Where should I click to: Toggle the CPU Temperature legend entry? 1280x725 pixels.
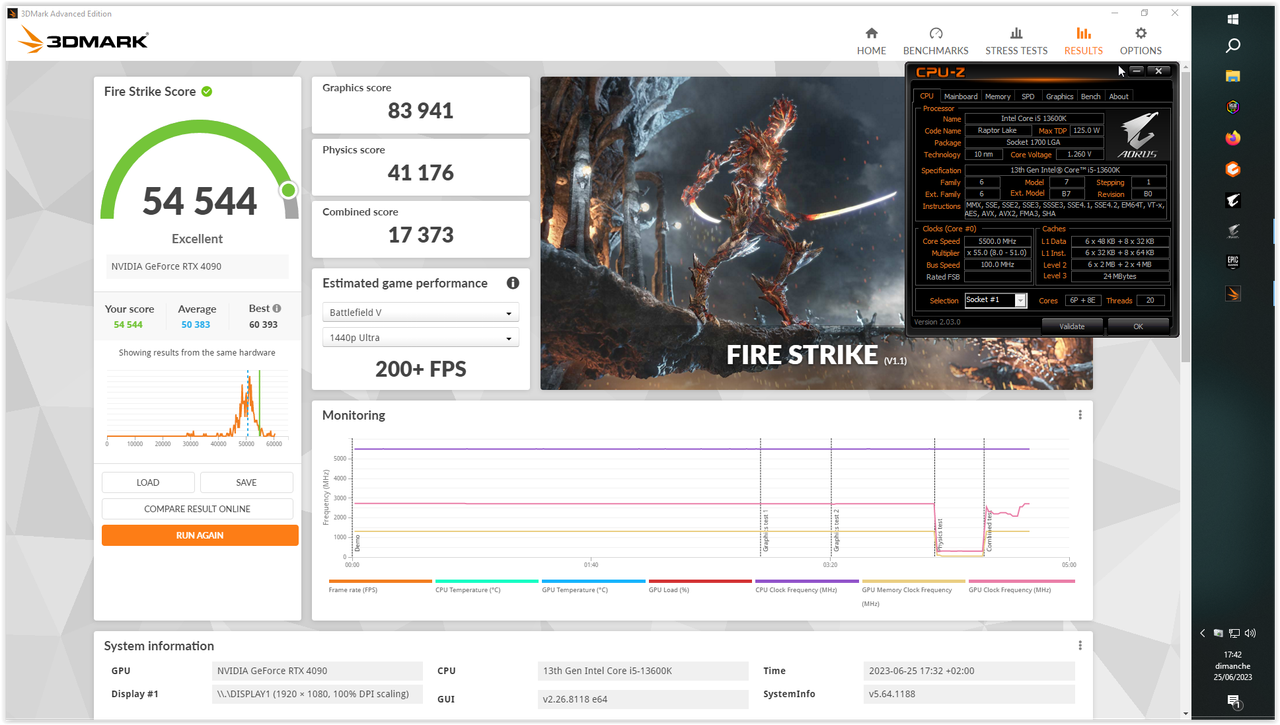pyautogui.click(x=486, y=587)
